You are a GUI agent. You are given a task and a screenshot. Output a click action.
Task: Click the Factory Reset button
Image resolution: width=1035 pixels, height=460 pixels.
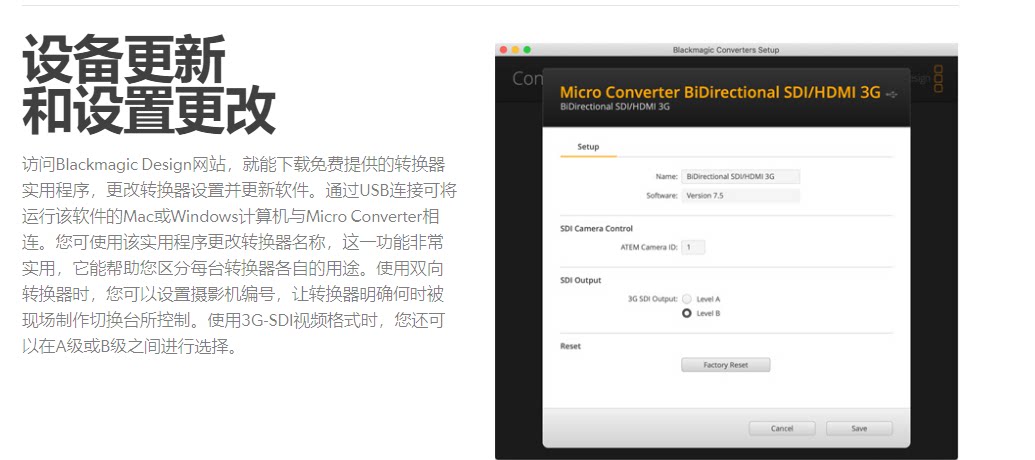tap(725, 365)
